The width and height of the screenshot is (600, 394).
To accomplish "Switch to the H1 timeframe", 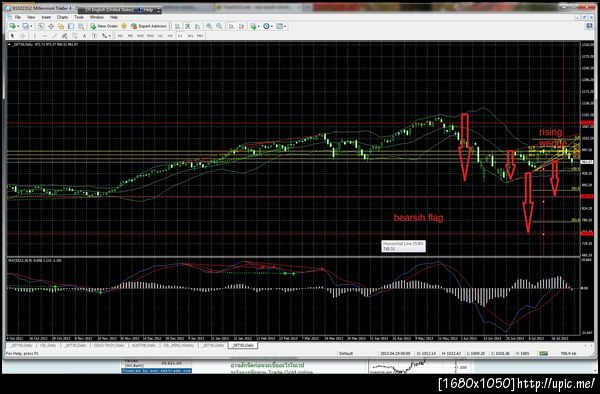I will click(160, 36).
